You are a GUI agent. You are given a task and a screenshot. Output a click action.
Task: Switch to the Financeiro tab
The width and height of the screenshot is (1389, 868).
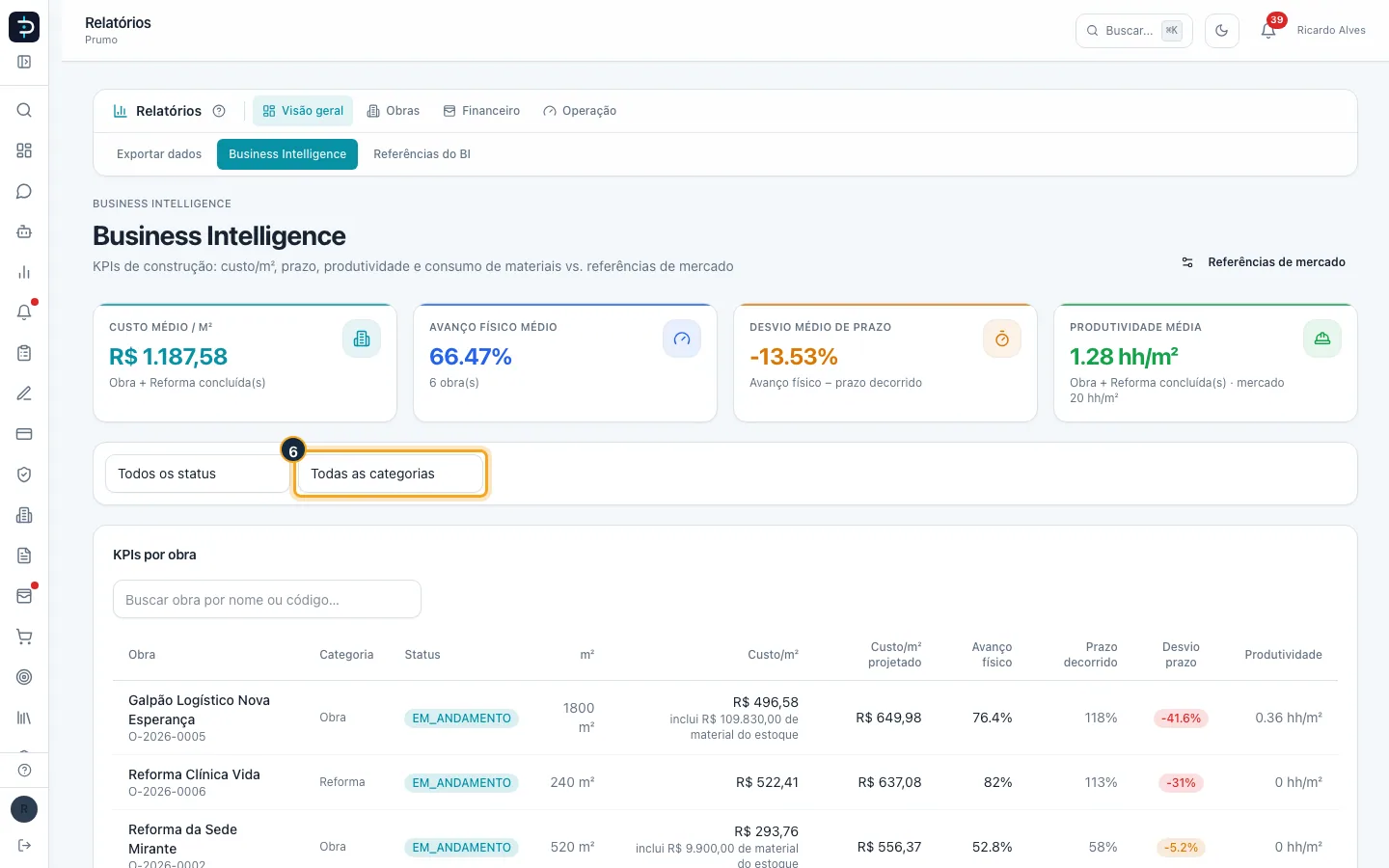click(481, 111)
